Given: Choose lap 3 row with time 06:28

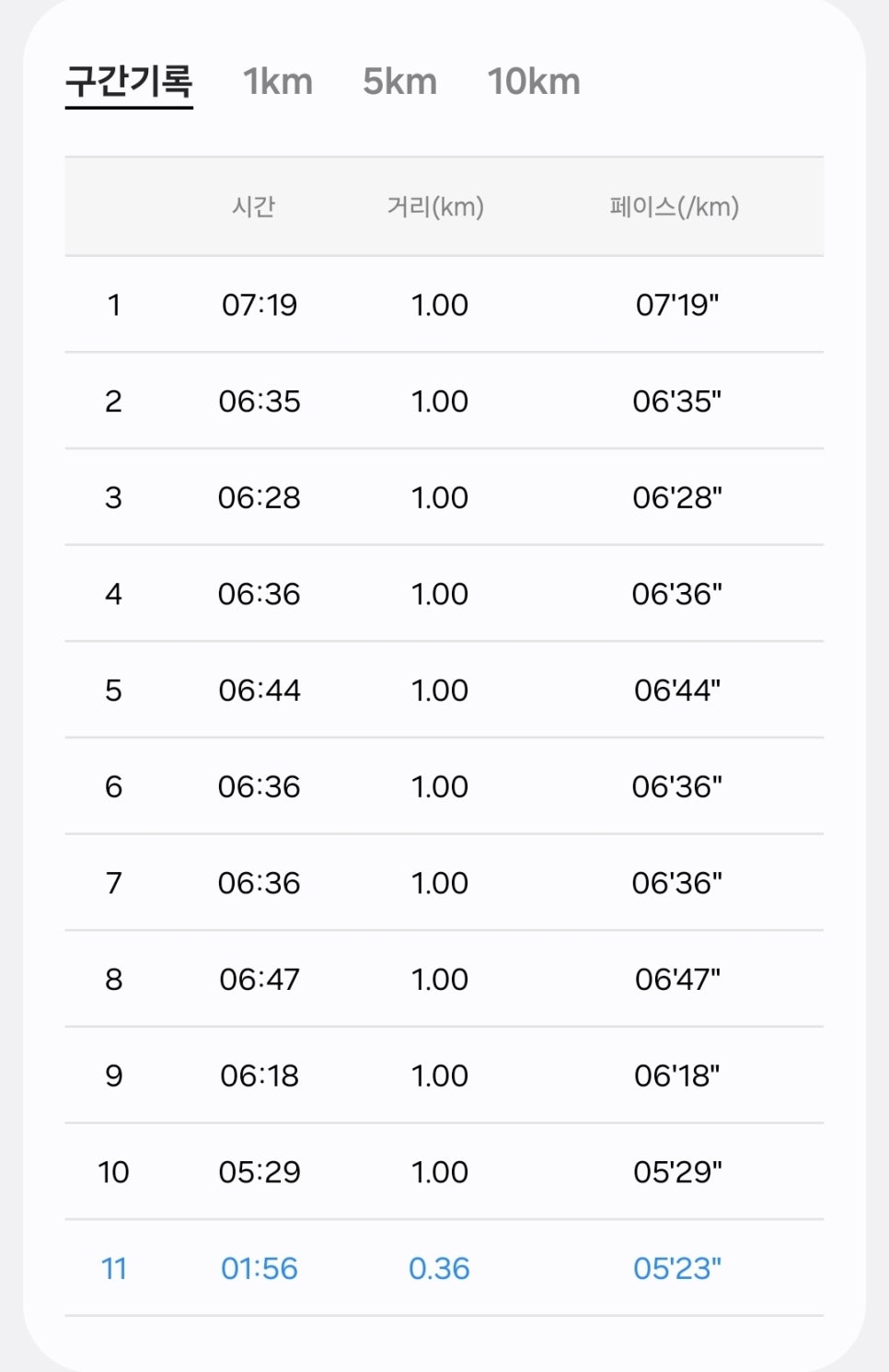Looking at the screenshot, I should pos(444,497).
